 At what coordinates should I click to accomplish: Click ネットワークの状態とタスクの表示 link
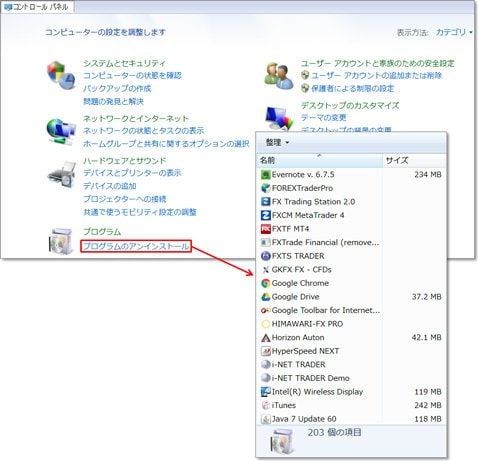point(143,131)
